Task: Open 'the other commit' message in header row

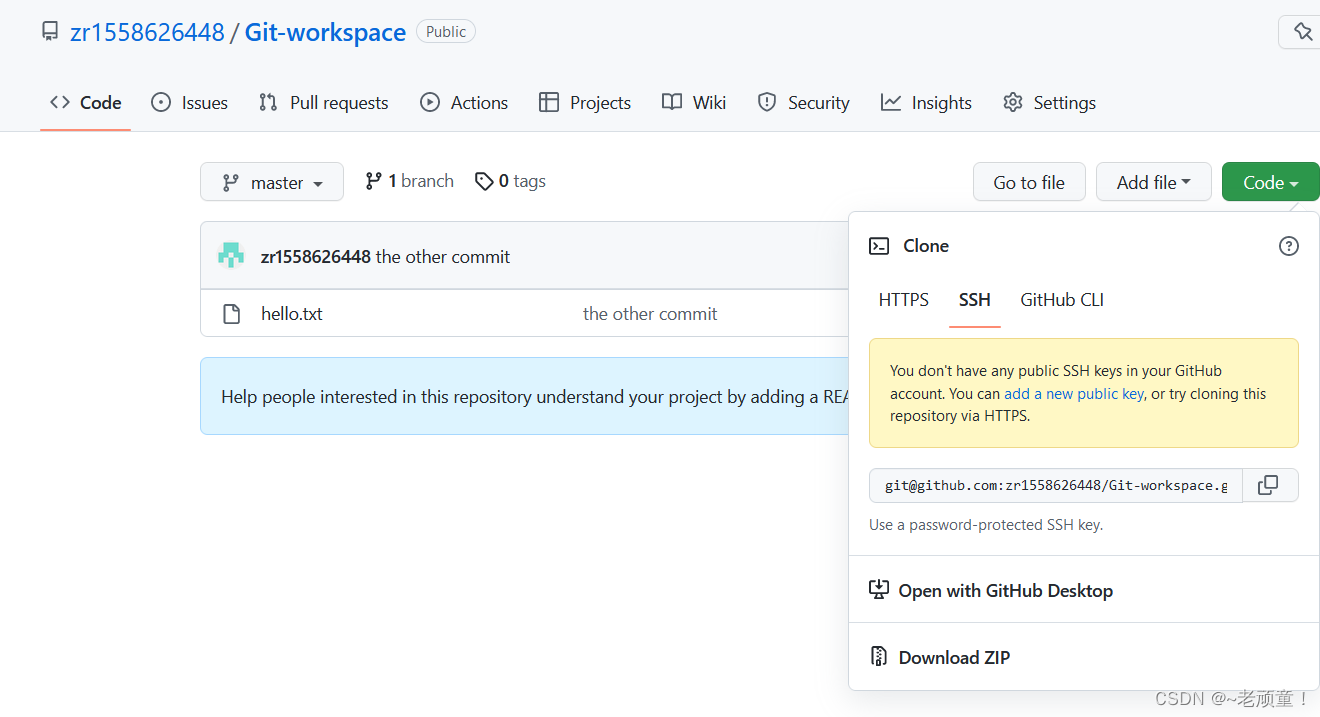Action: coord(443,257)
